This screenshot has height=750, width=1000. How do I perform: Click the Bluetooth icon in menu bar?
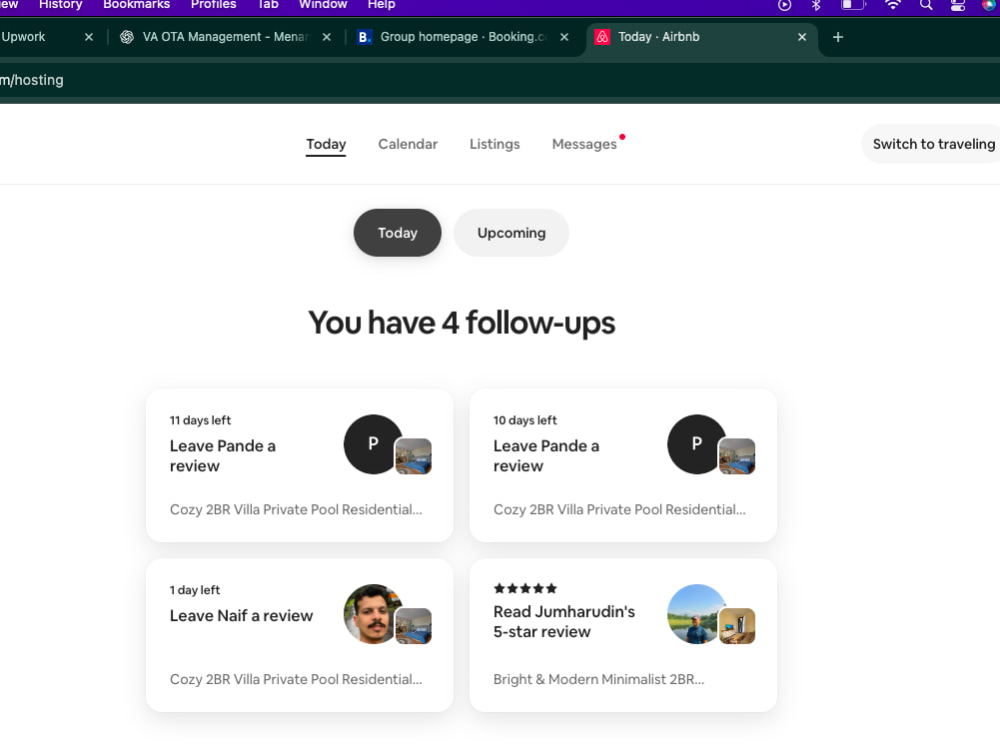click(x=816, y=5)
